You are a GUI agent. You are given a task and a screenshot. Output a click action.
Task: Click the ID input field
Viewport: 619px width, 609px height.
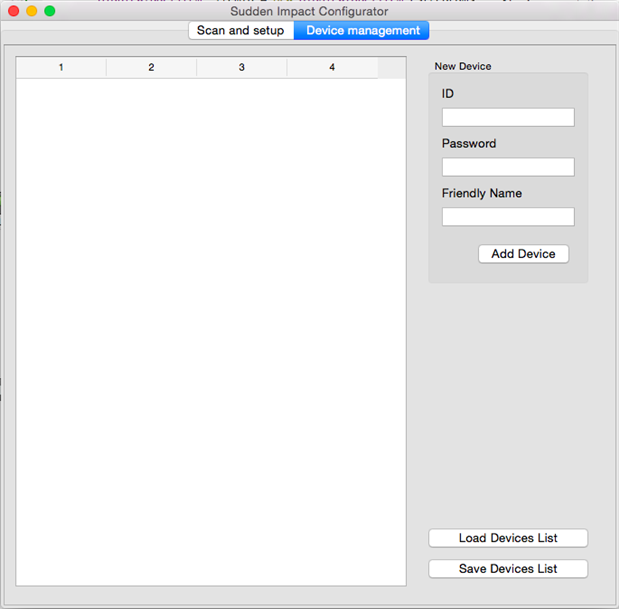[508, 117]
